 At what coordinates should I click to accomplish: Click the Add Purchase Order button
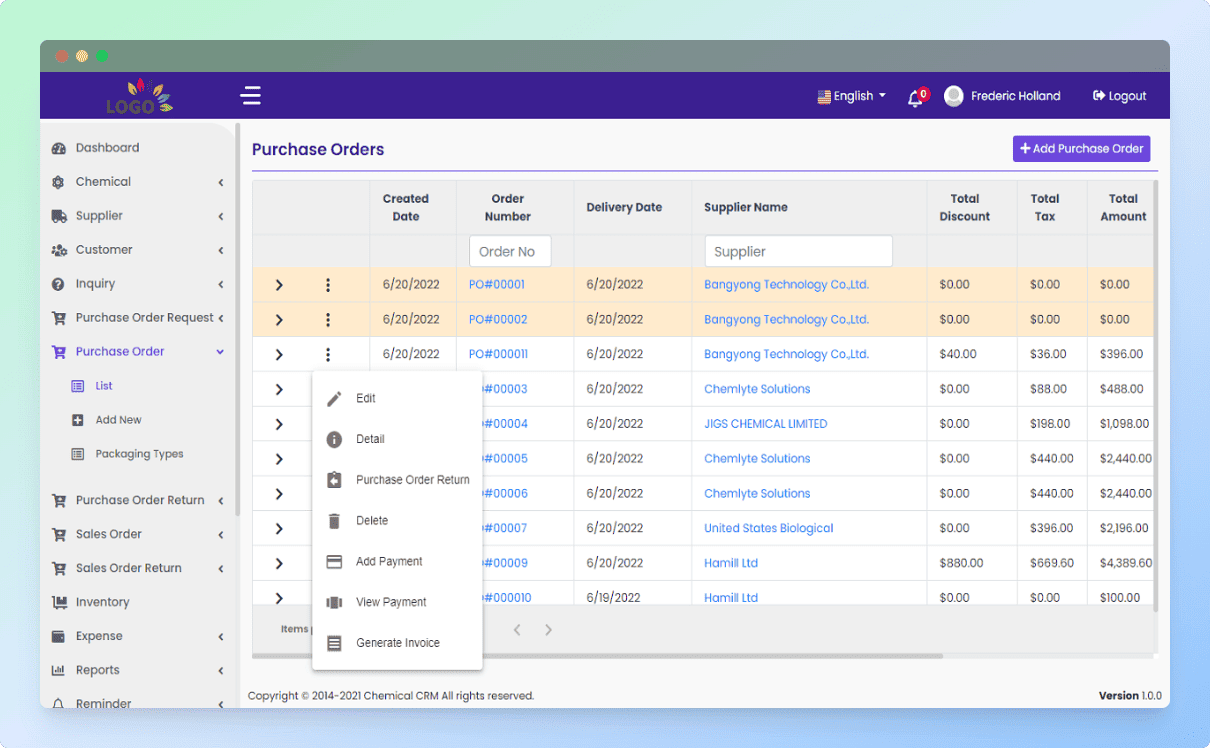(1081, 149)
